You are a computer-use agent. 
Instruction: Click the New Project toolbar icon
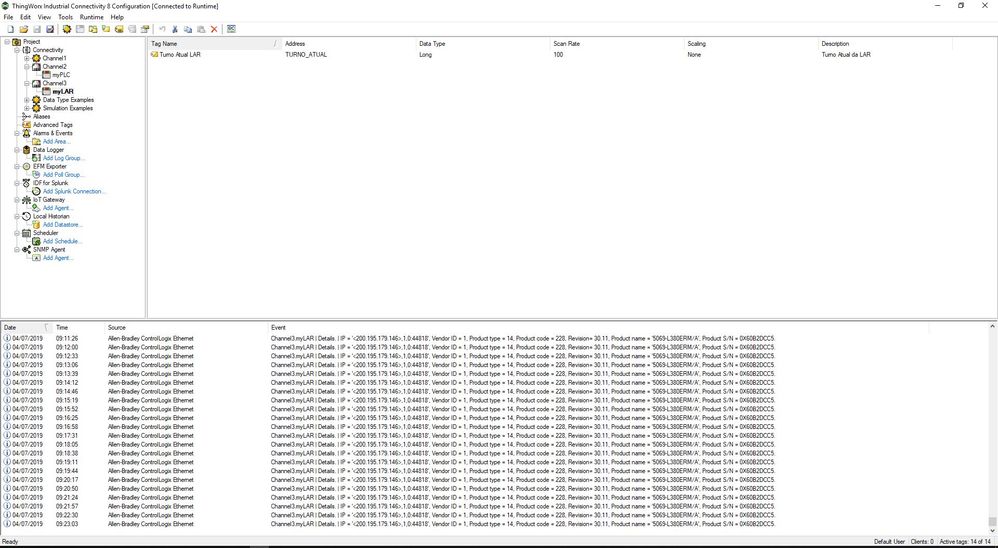tap(10, 29)
